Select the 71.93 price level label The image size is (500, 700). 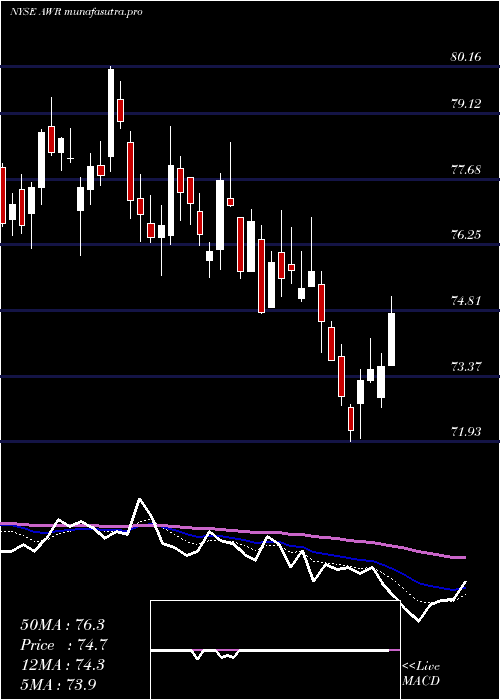[x=467, y=432]
